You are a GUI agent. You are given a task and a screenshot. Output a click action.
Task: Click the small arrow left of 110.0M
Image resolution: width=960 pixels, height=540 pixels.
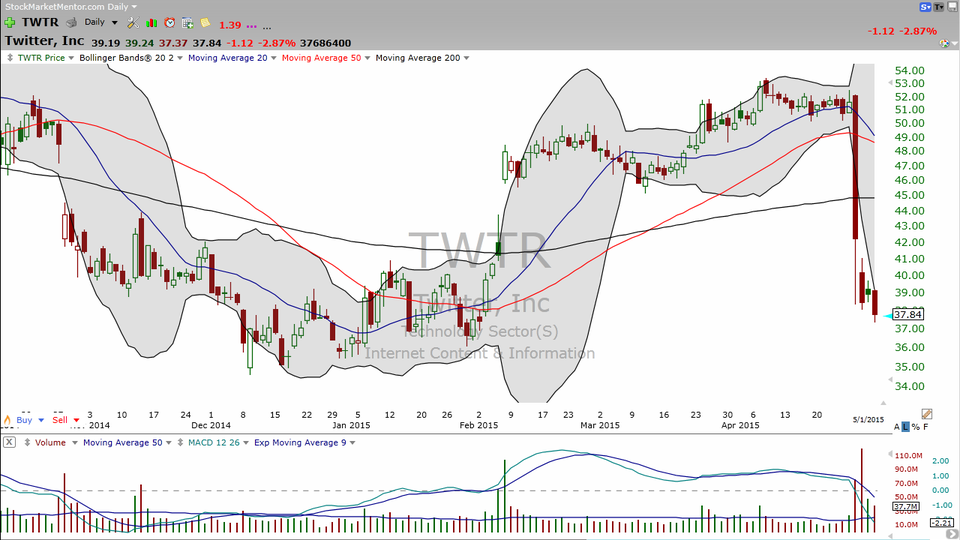point(890,455)
